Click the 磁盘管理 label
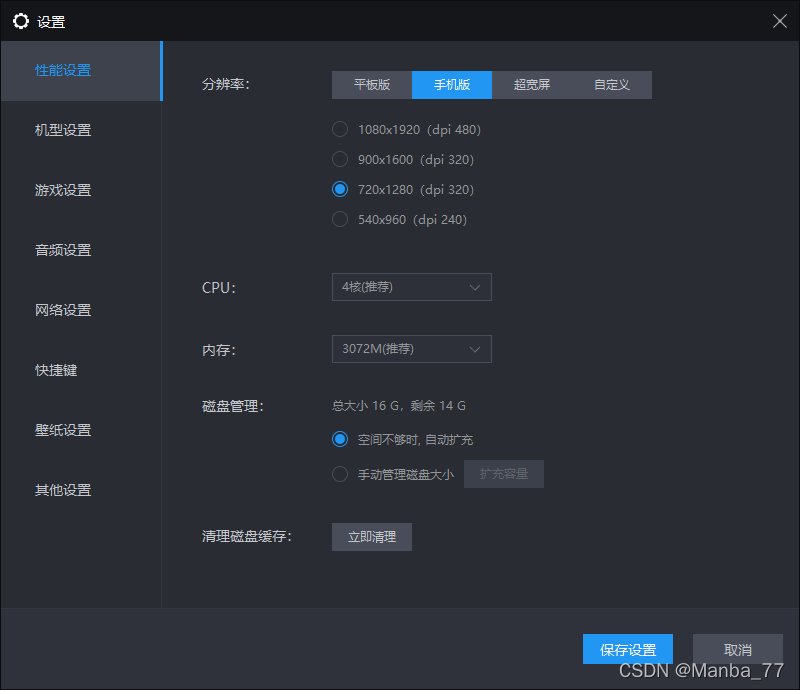 click(233, 406)
